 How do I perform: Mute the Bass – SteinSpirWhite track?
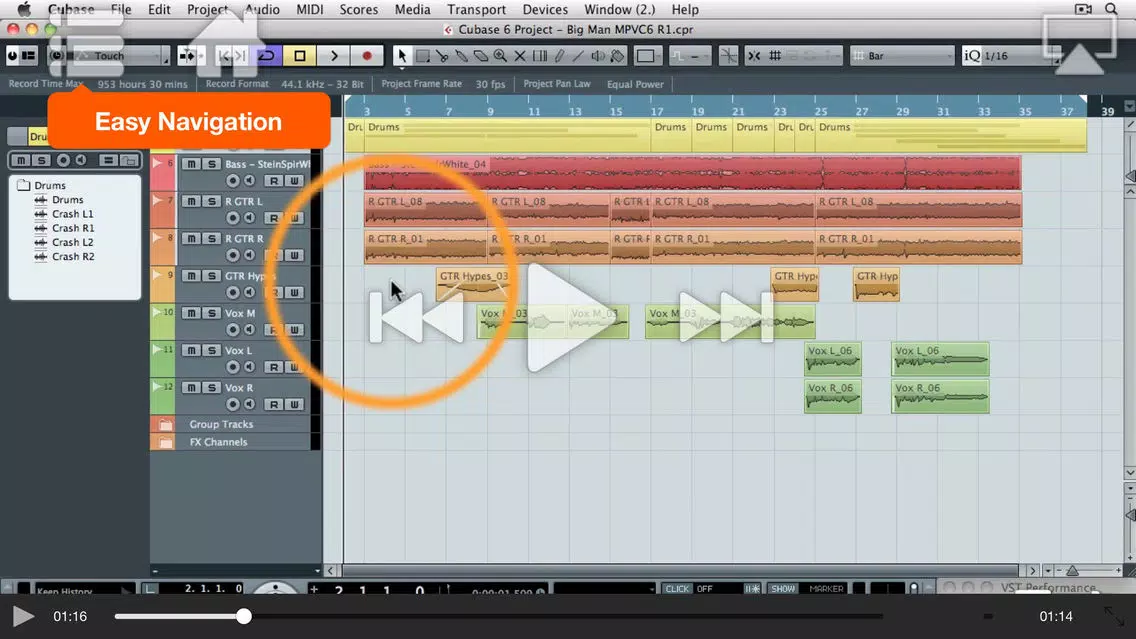191,164
